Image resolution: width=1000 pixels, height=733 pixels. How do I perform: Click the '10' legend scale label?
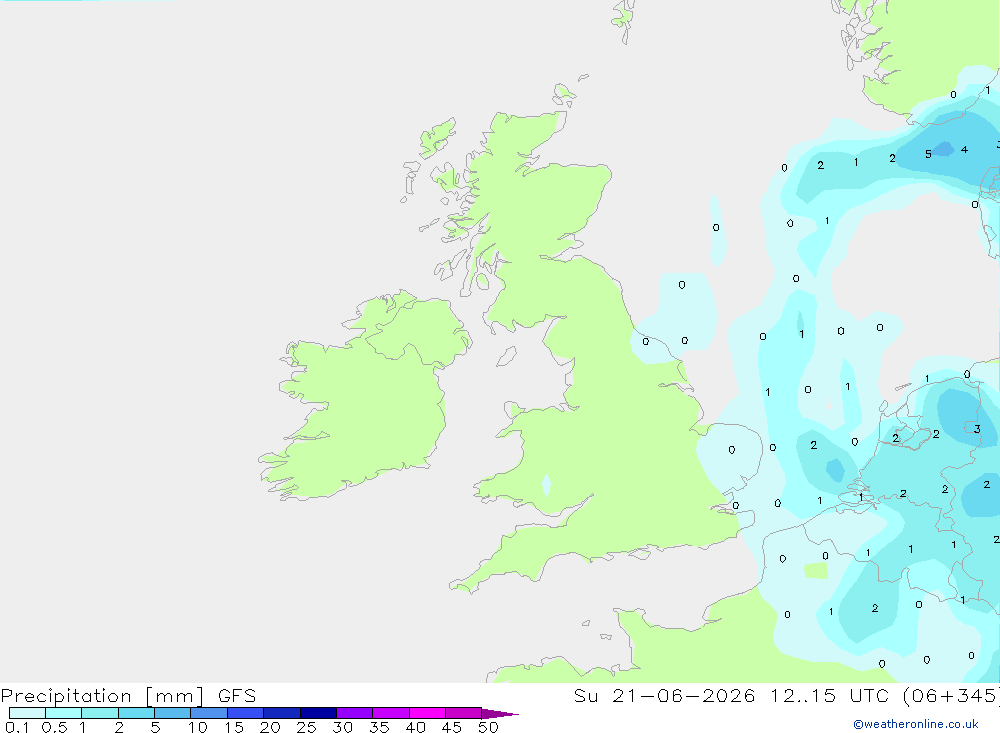pyautogui.click(x=198, y=727)
